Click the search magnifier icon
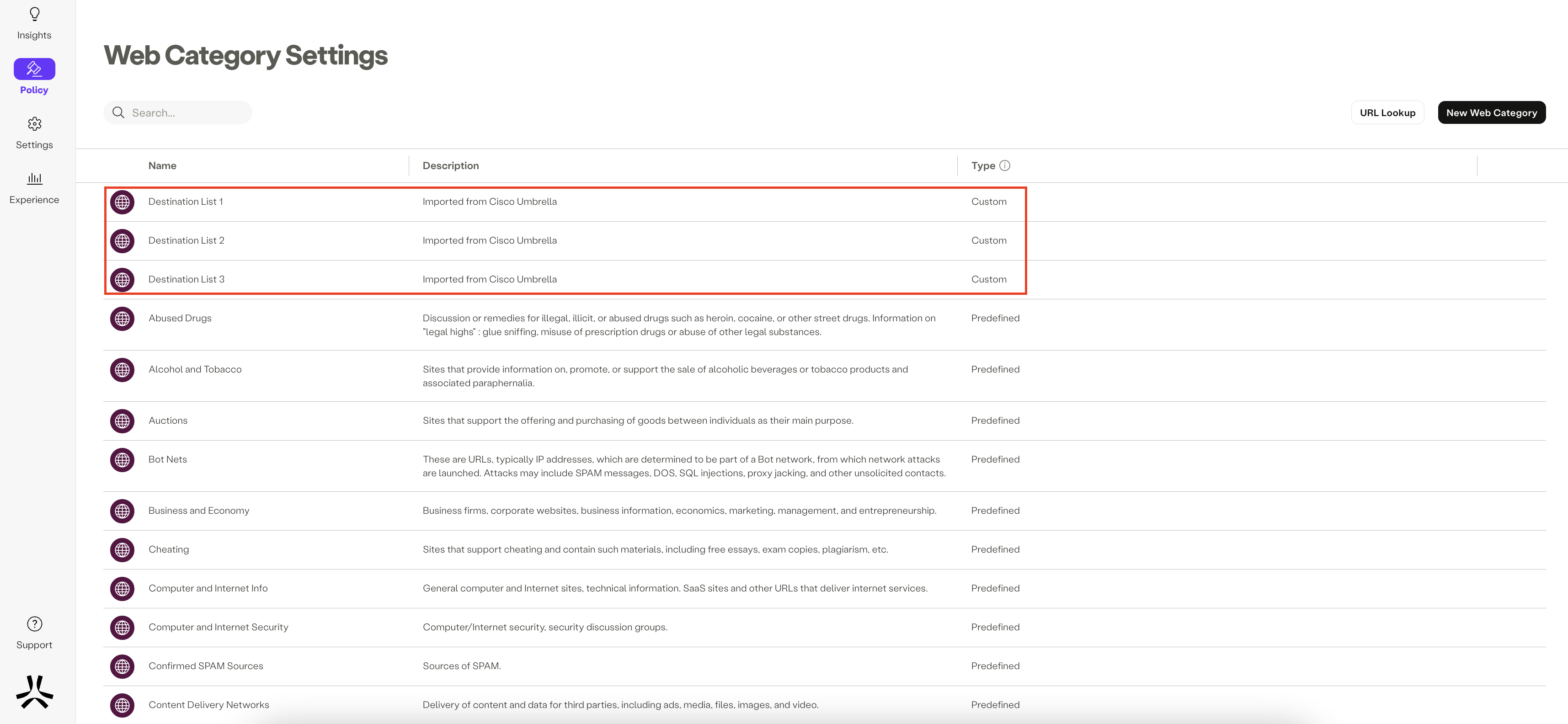The height and width of the screenshot is (724, 1568). tap(119, 112)
